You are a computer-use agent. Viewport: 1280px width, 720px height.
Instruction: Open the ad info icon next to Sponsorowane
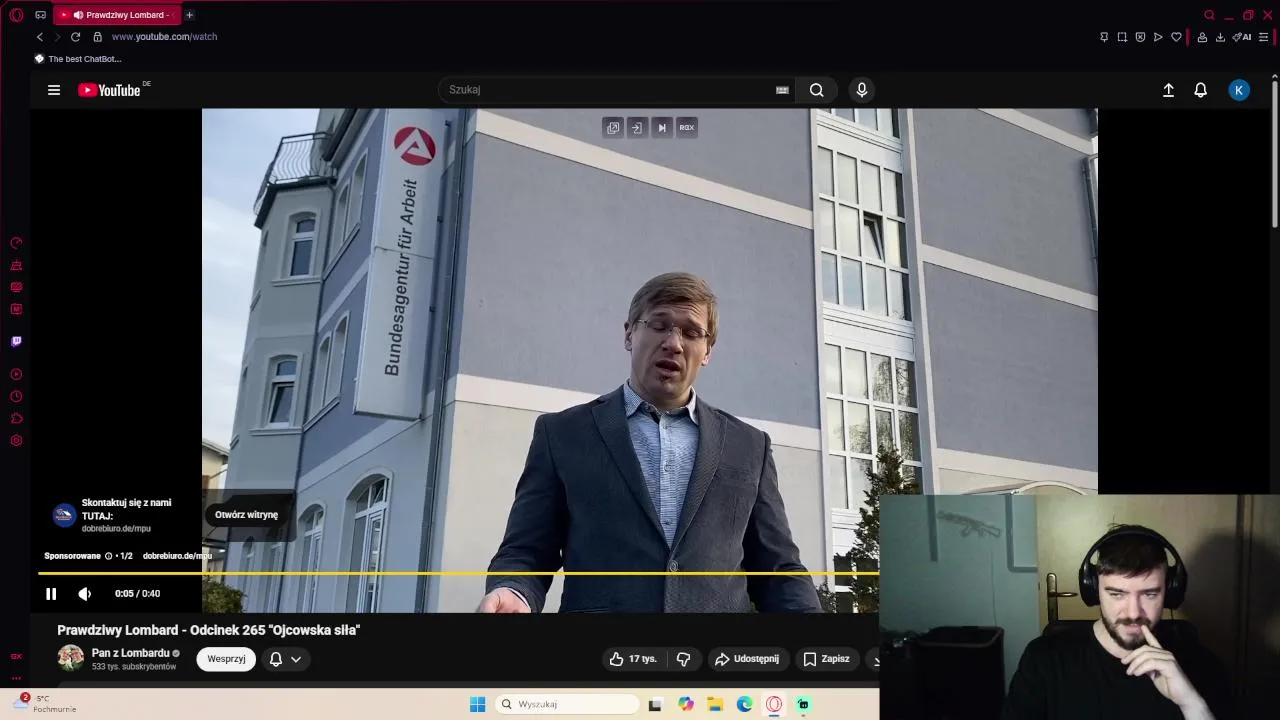(x=108, y=556)
